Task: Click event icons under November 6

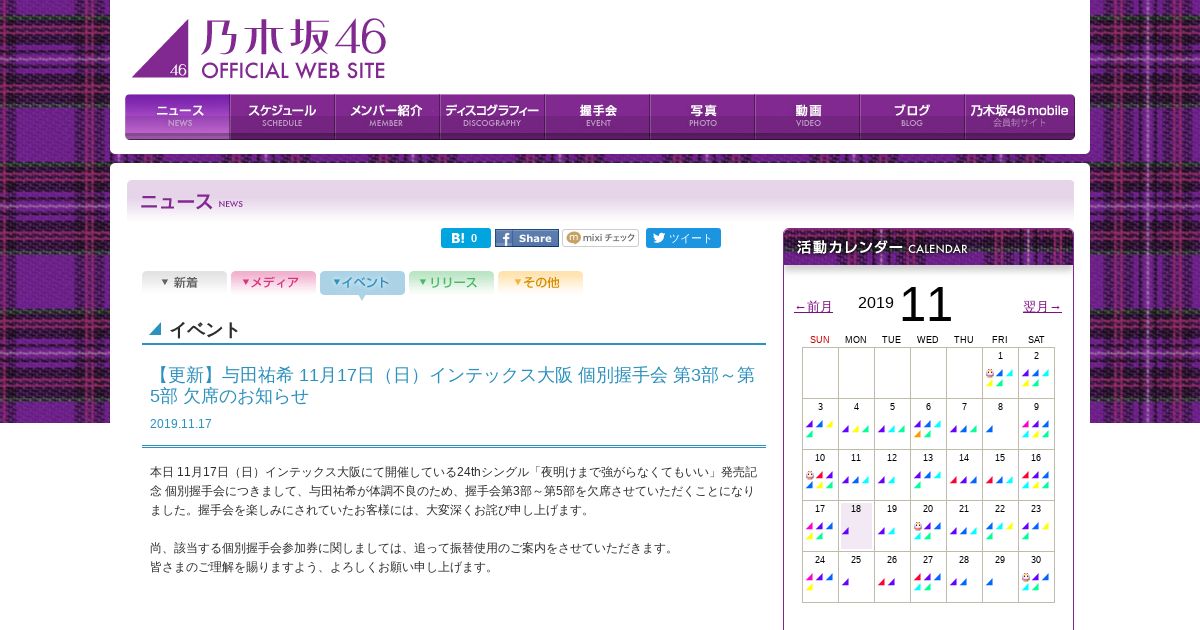Action: click(928, 428)
